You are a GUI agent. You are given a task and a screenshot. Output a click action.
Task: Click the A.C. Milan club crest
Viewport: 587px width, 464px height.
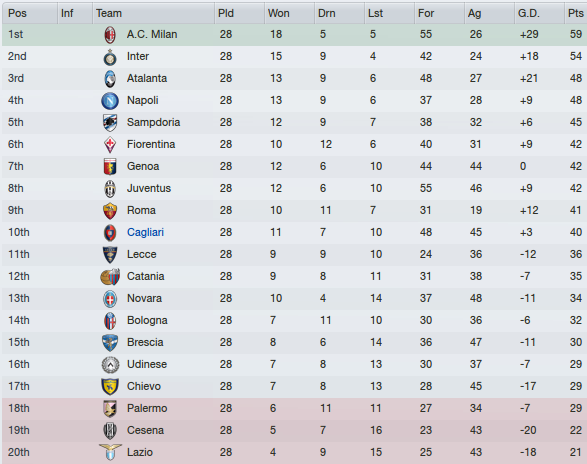110,34
